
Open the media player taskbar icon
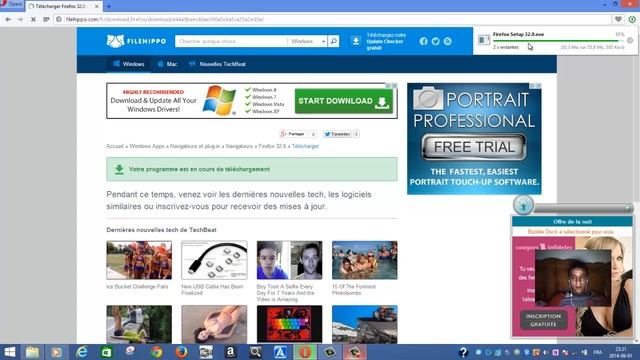57,352
